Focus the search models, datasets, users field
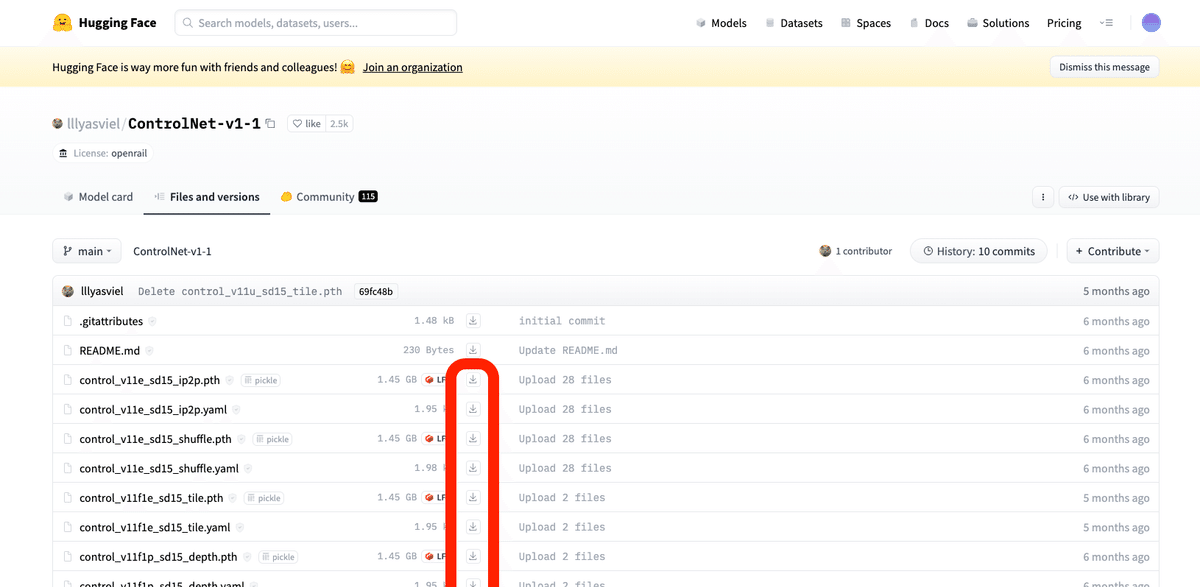 [x=315, y=23]
